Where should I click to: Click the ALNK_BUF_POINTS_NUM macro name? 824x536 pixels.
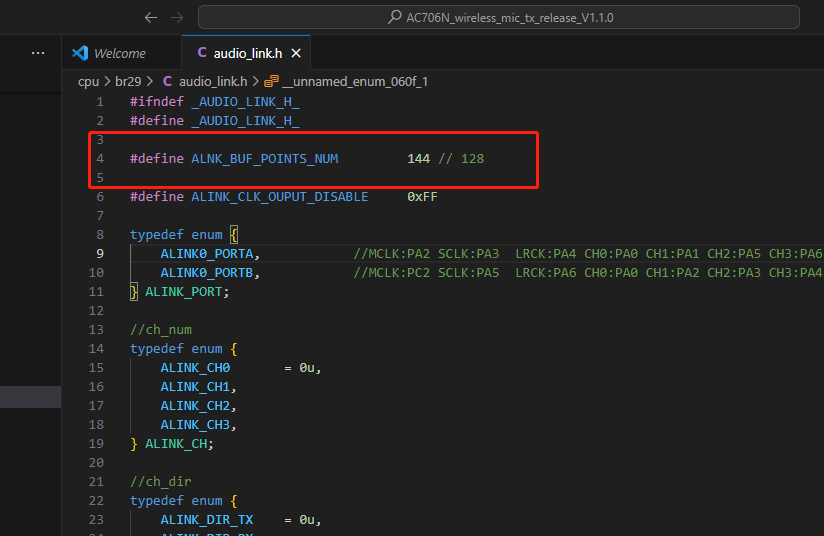click(265, 159)
